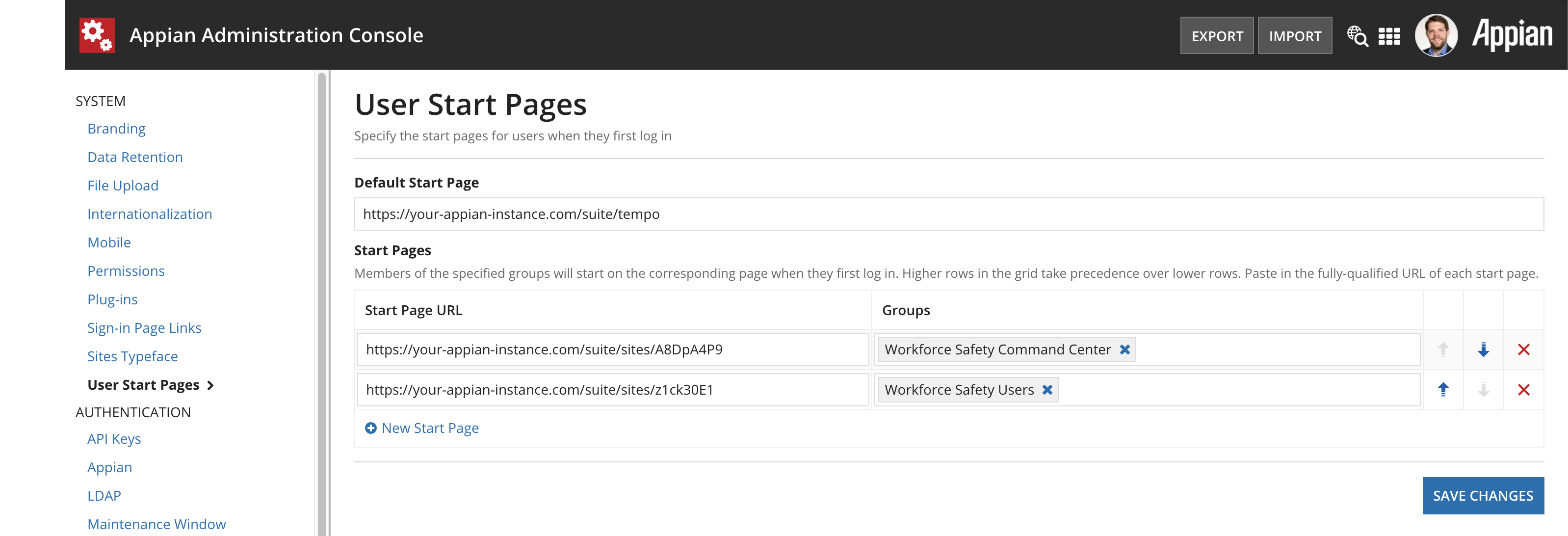Click the Save Changes button
Viewport: 1568px width, 536px height.
[1483, 495]
